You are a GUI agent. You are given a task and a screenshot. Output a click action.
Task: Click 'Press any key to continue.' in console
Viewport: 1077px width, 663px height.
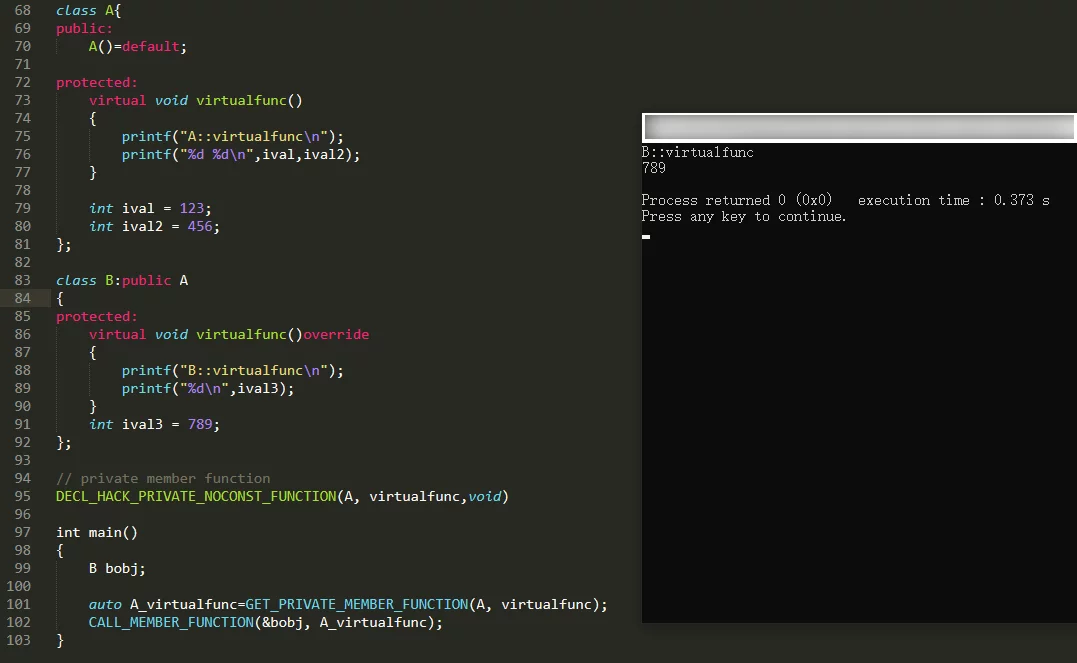click(x=744, y=216)
